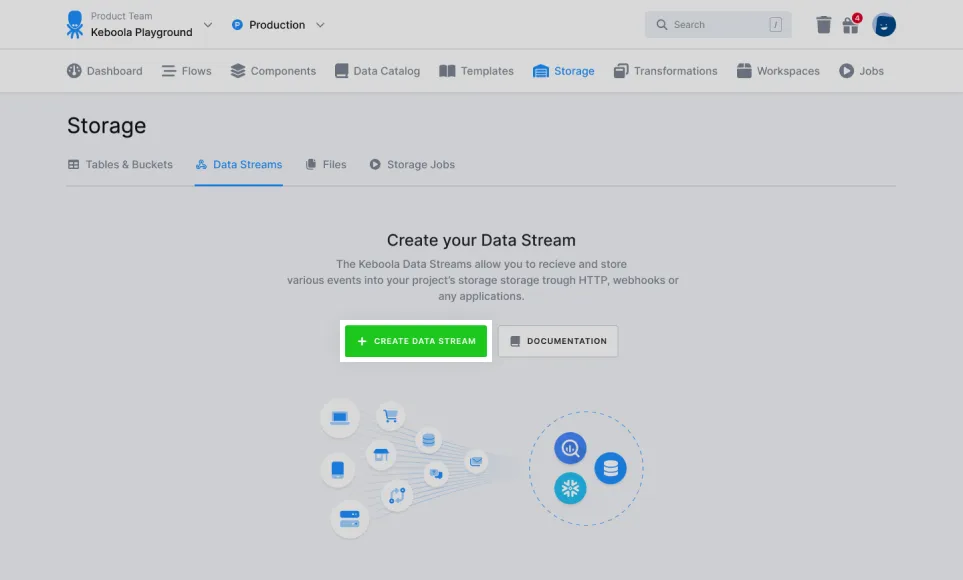
Task: Click the magnifier icon in Search
Action: (661, 25)
